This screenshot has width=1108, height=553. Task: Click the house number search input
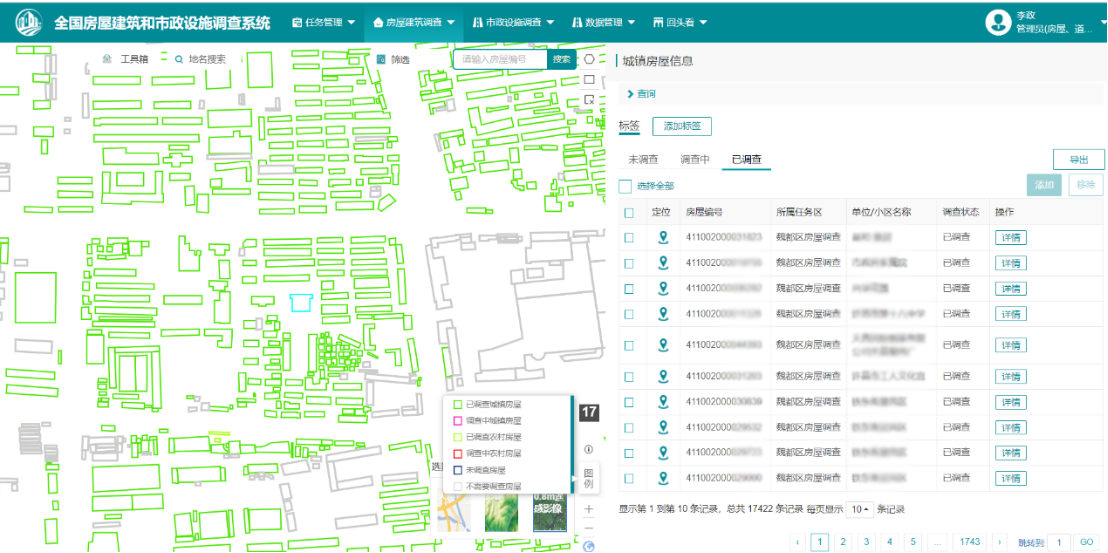[500, 59]
